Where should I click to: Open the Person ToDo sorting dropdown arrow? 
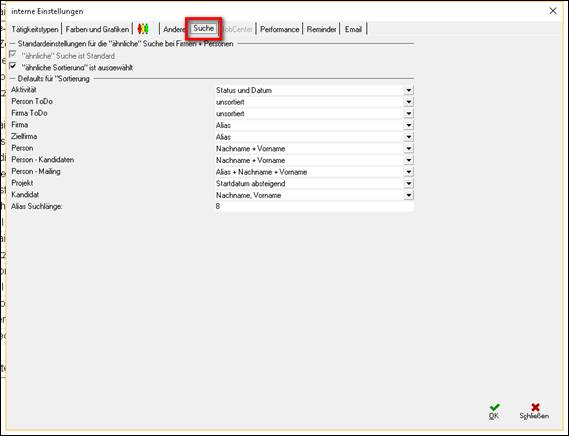[x=409, y=102]
